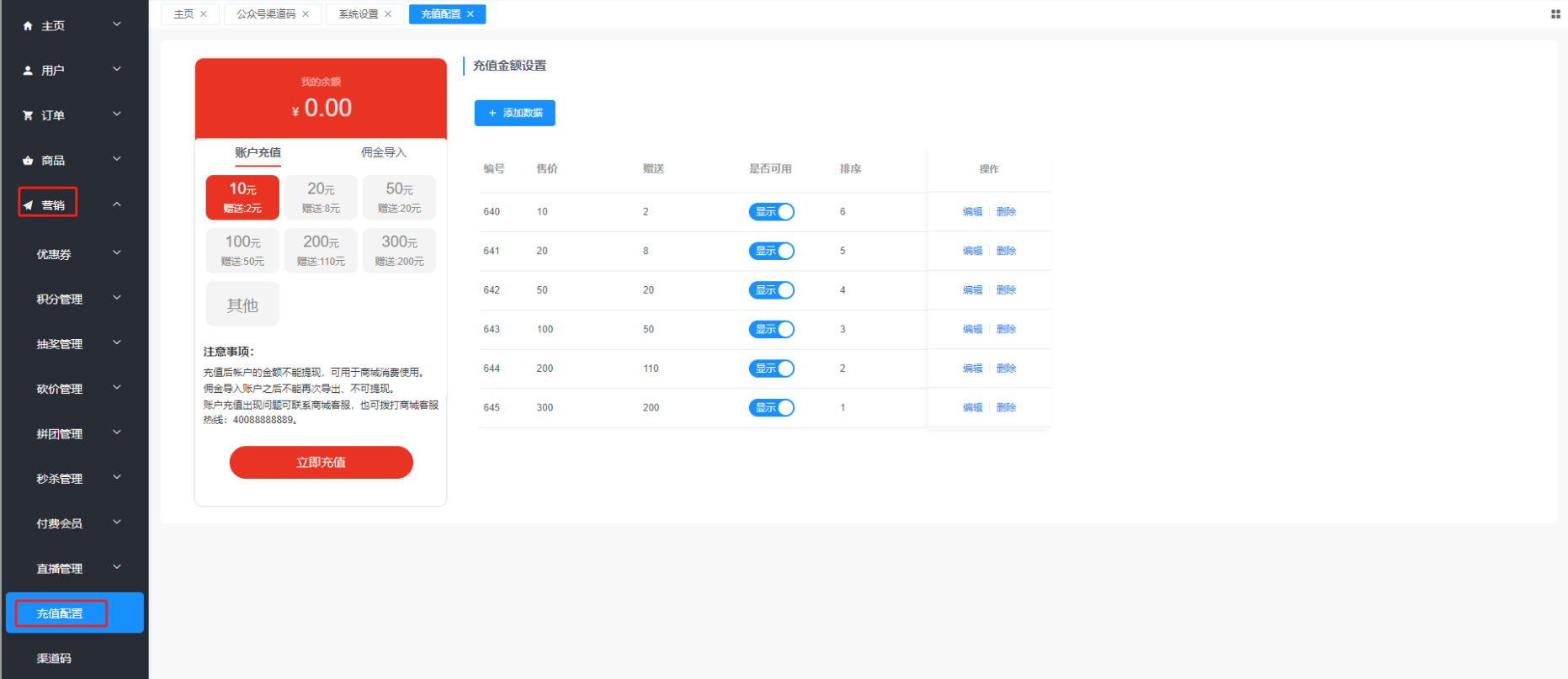Click the home icon in the sidebar
This screenshot has width=1568, height=679.
point(28,26)
